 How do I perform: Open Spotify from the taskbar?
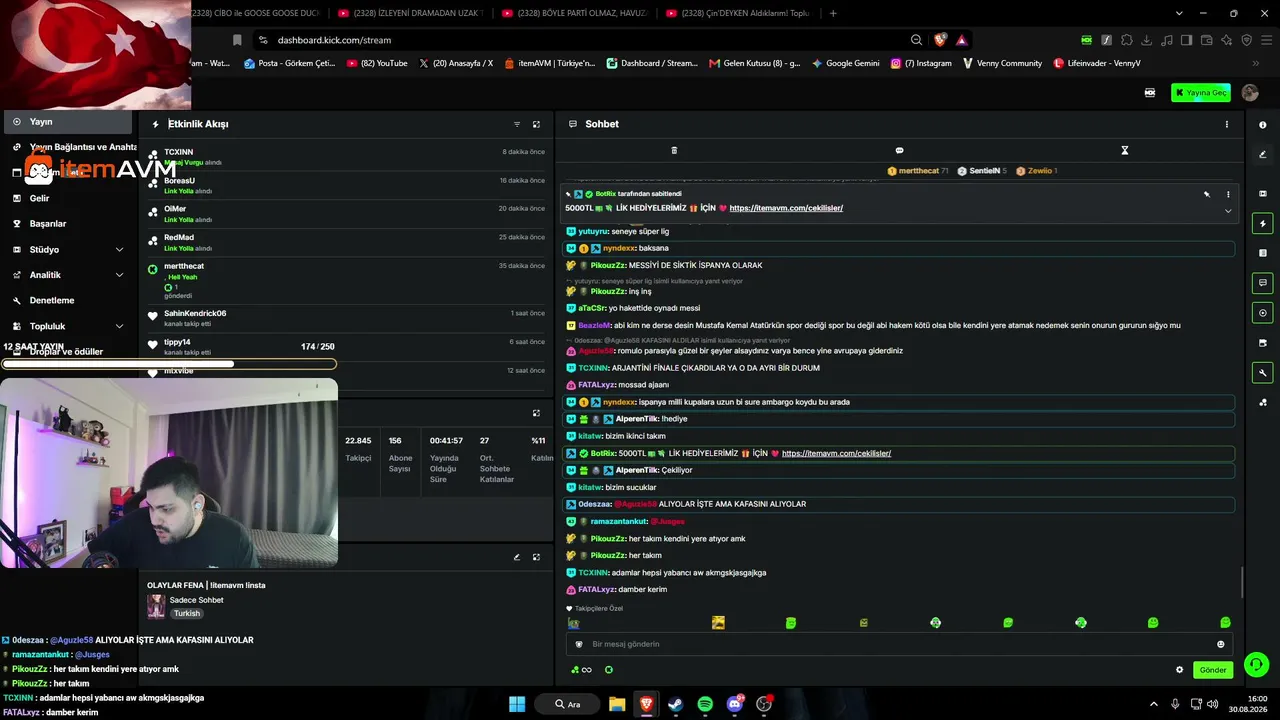(705, 704)
